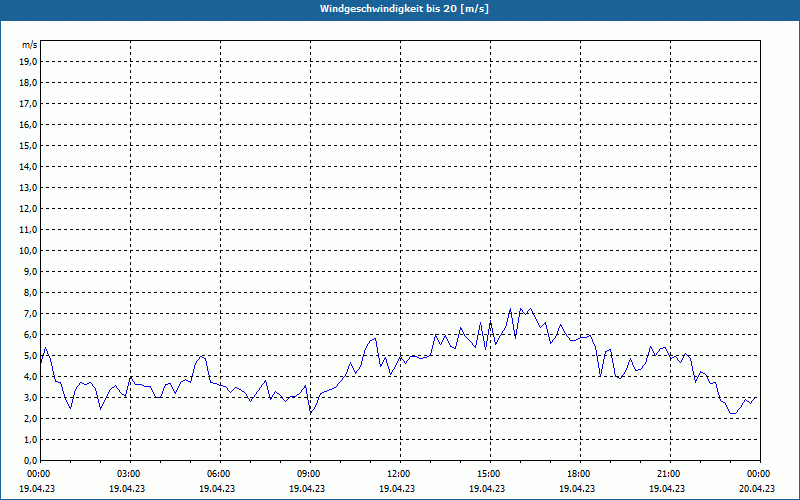Click the y-axis origin label '0,0'
The image size is (800, 500).
pos(30,460)
